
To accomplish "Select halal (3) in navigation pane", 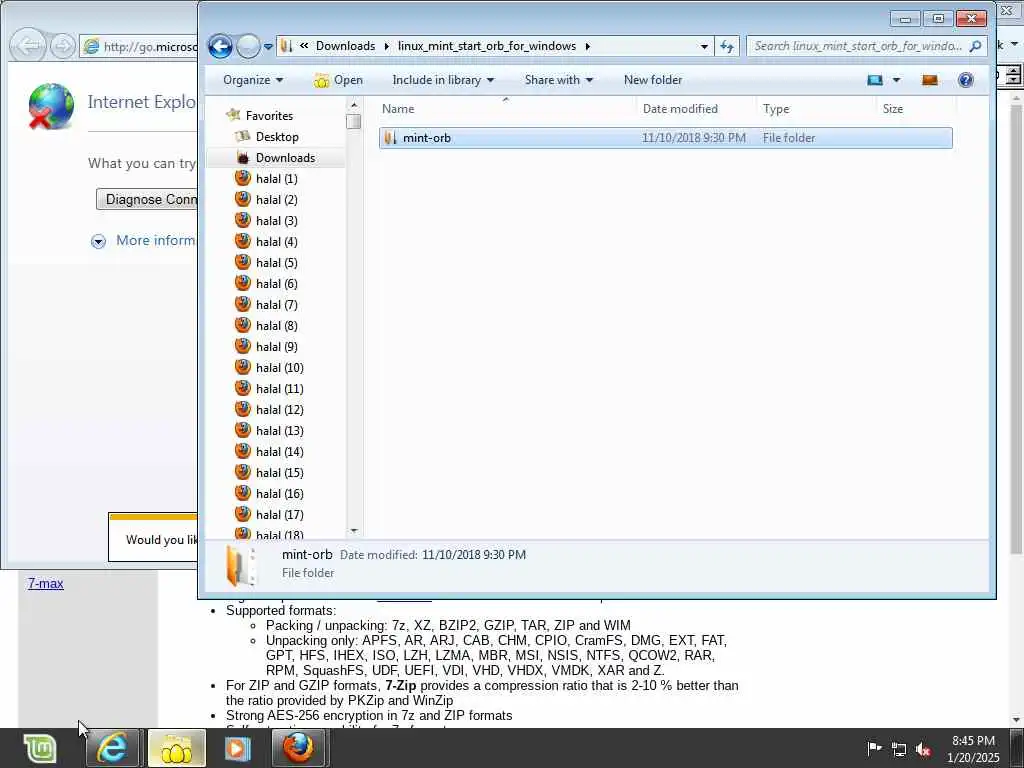I will [277, 221].
